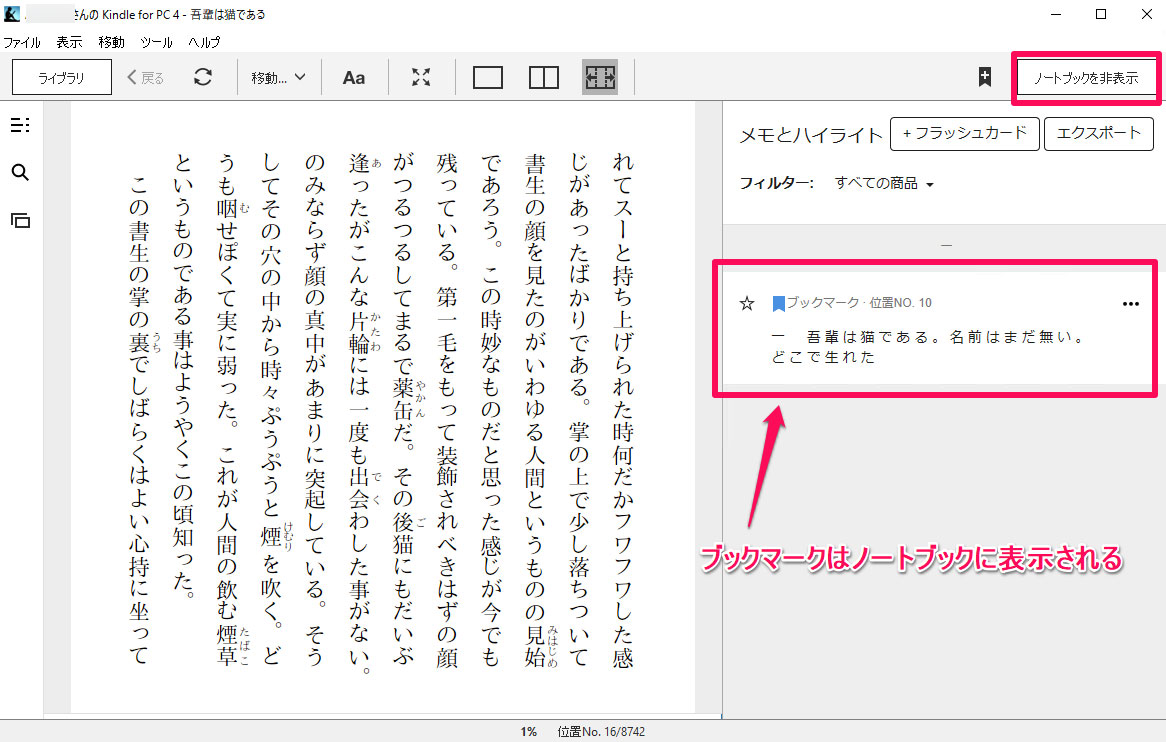Minimize the Kindle window
This screenshot has height=742, width=1166.
(1056, 14)
